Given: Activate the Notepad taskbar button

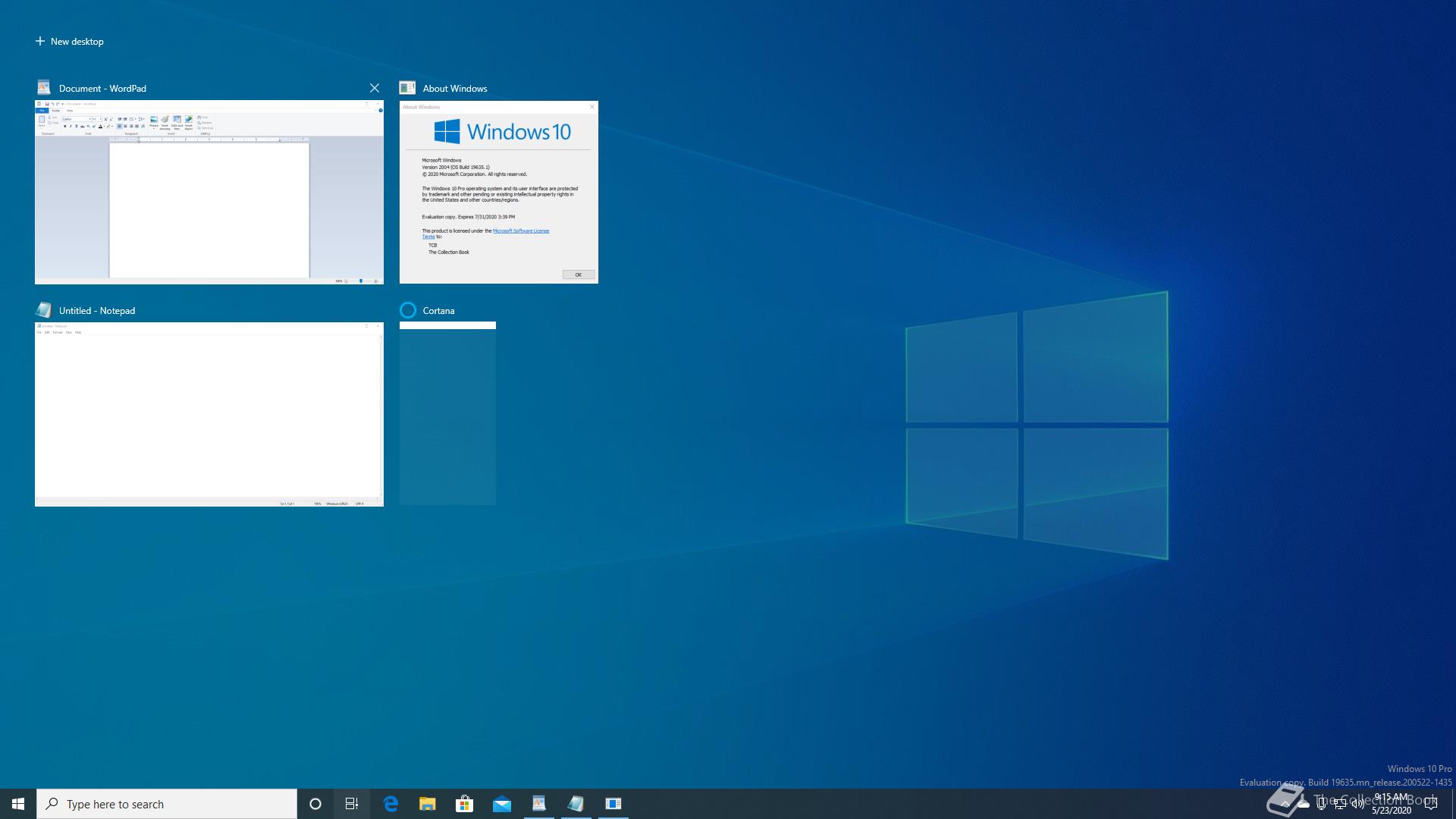Looking at the screenshot, I should (x=576, y=804).
